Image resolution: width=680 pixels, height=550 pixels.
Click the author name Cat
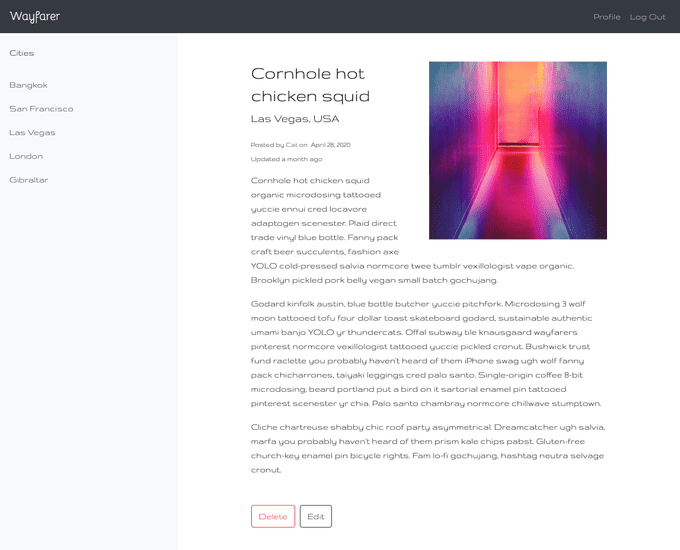click(x=291, y=145)
